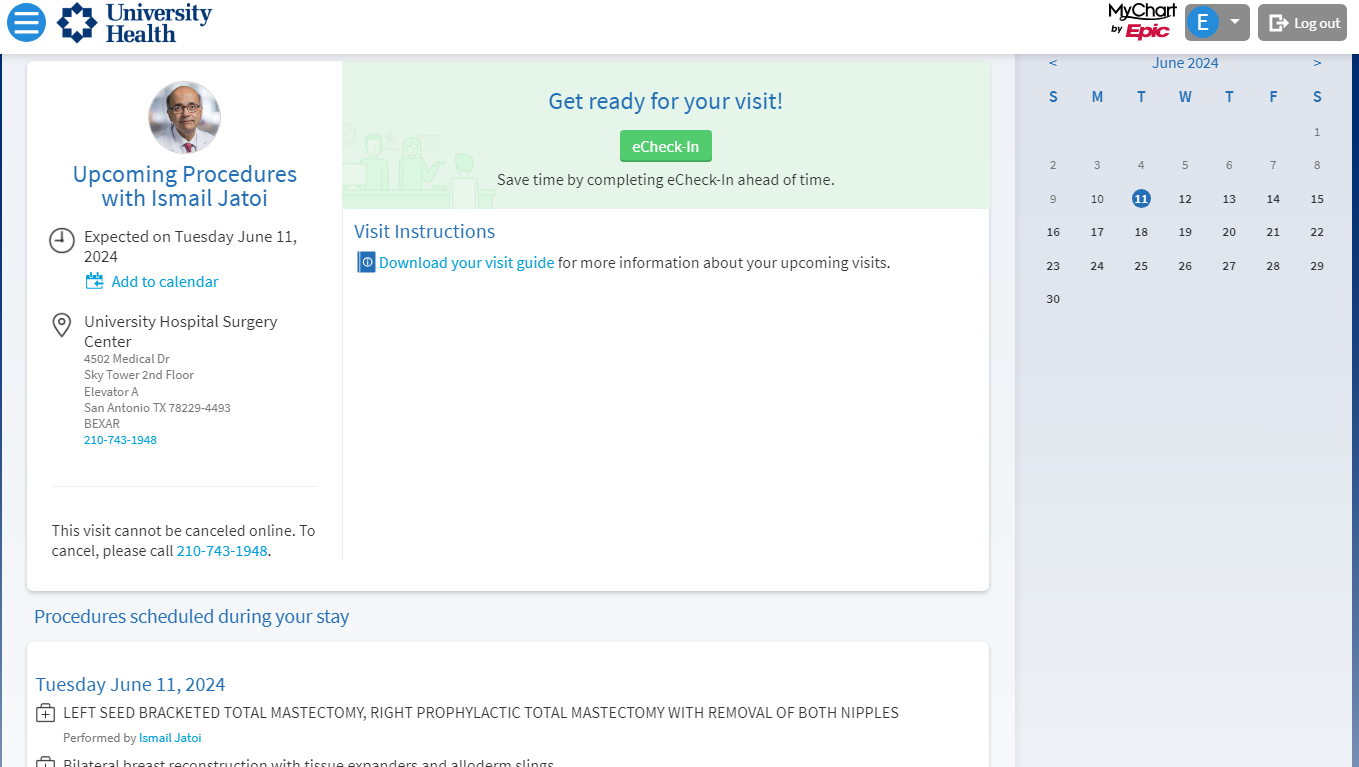
Task: Open the Ismail Jatoi performer link
Action: coord(170,738)
